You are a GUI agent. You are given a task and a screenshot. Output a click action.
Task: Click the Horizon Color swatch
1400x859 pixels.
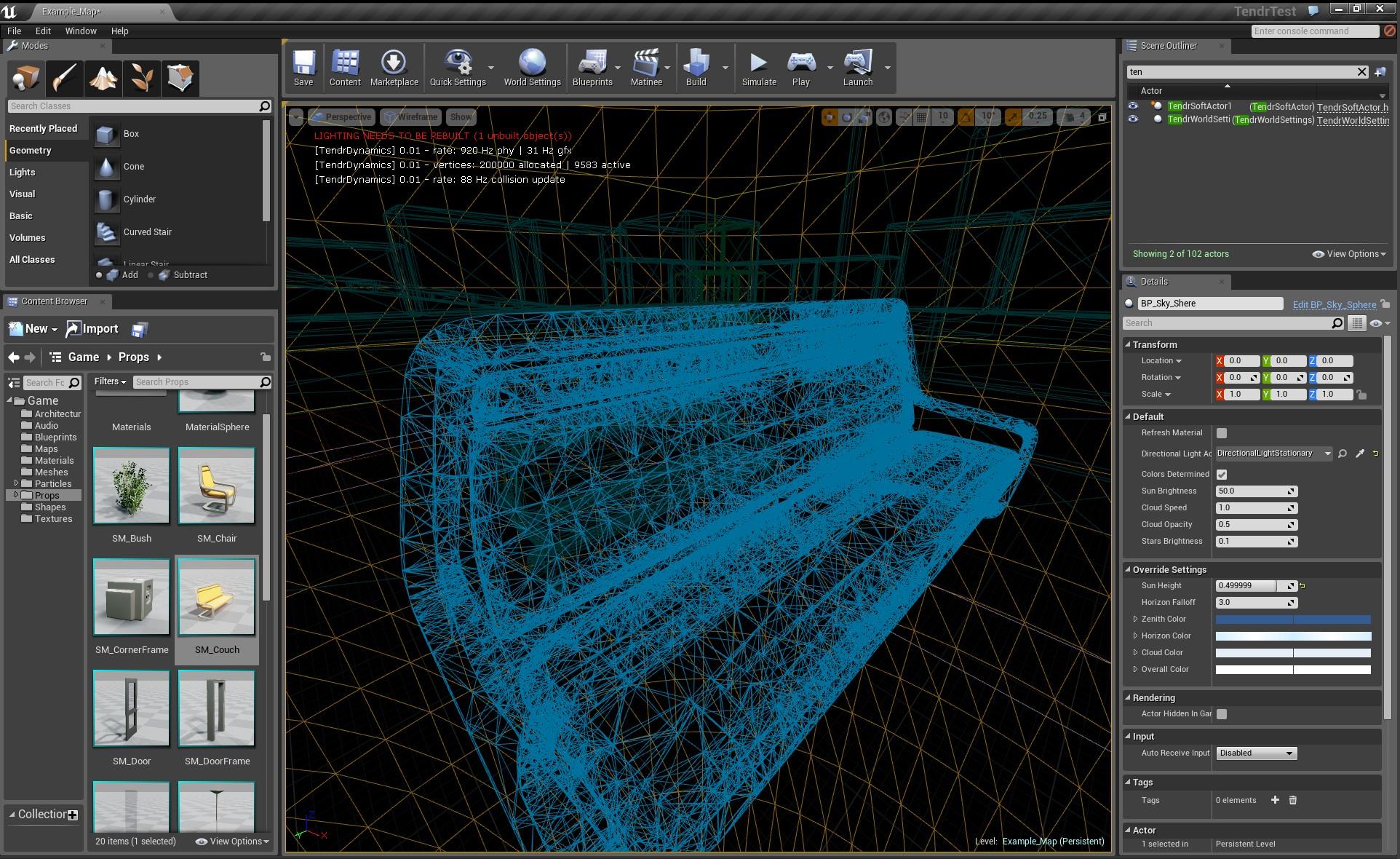point(1293,636)
